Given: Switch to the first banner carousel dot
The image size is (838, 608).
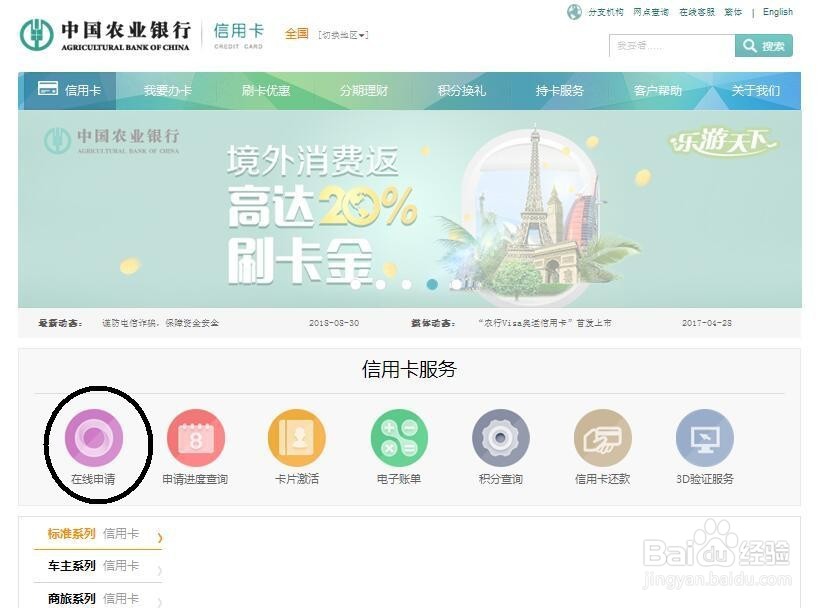Looking at the screenshot, I should pos(355,285).
